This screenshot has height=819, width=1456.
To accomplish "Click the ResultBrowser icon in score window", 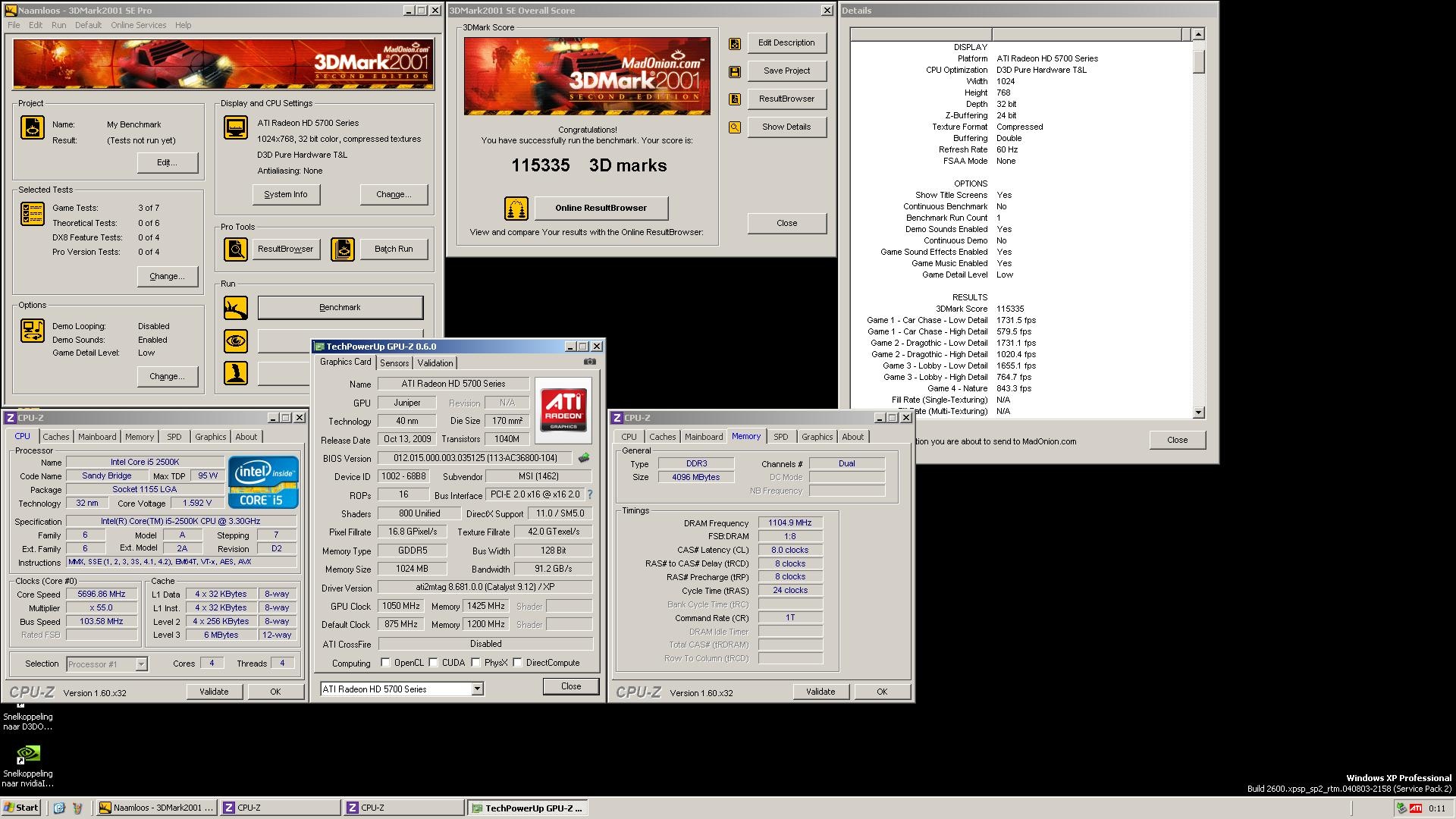I will click(x=735, y=99).
